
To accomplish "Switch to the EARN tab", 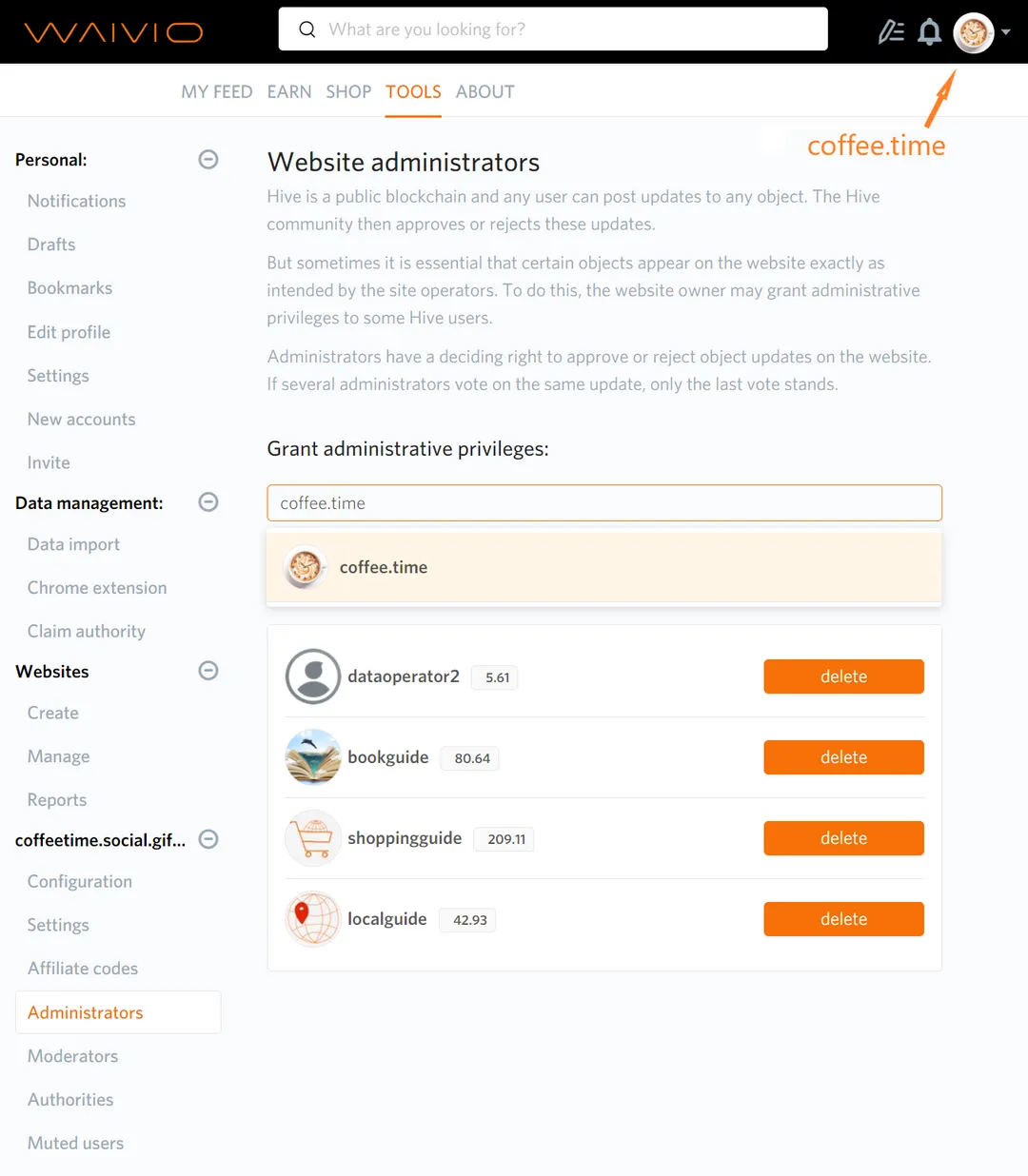I will 289,91.
